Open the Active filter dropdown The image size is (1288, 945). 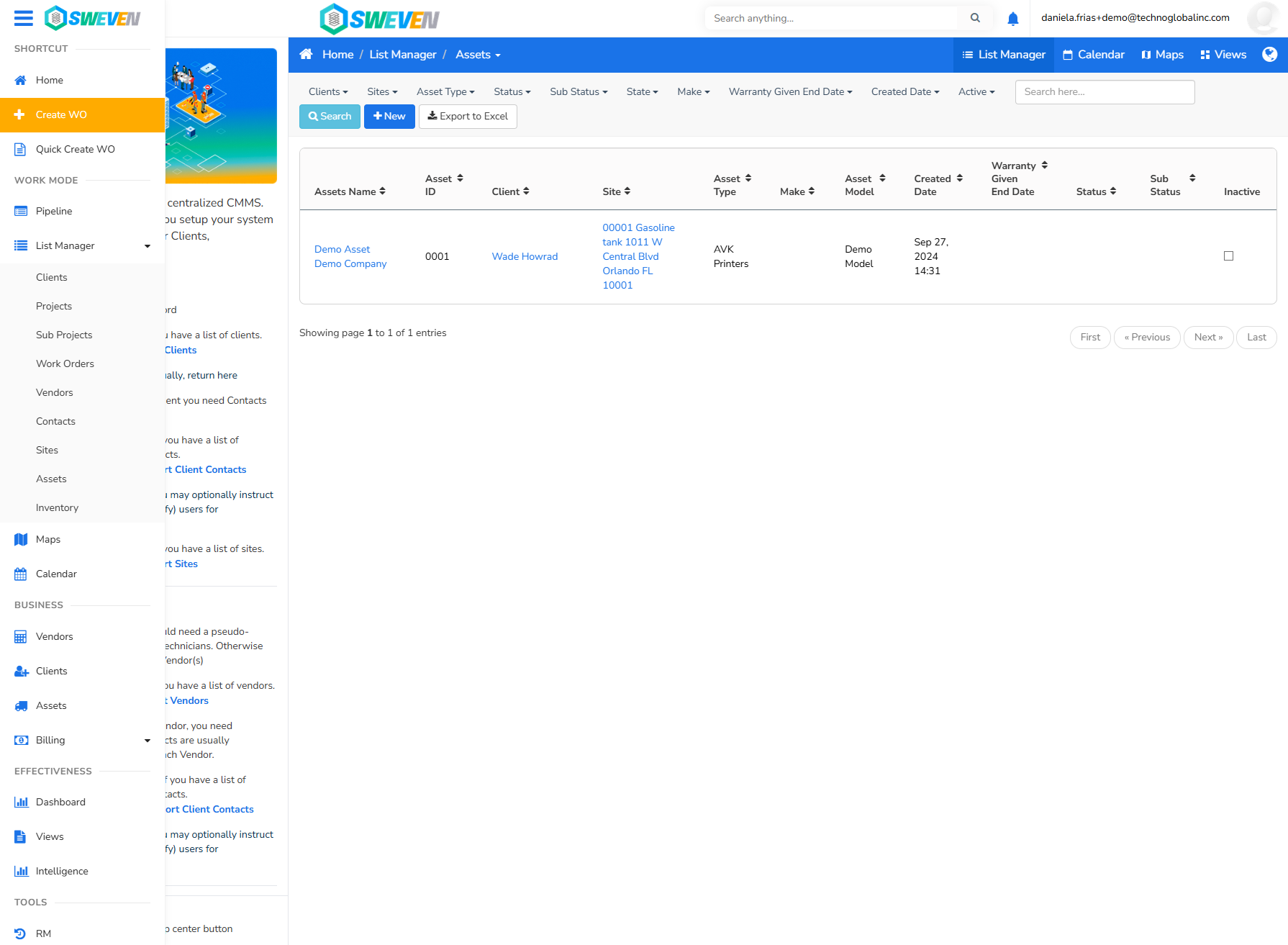coord(976,92)
